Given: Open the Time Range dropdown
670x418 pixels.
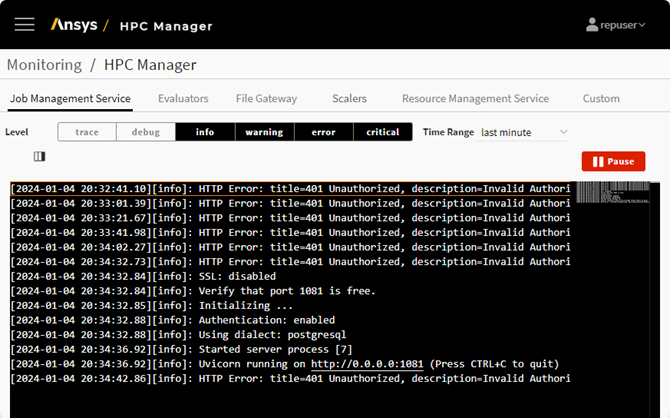Looking at the screenshot, I should pyautogui.click(x=522, y=132).
